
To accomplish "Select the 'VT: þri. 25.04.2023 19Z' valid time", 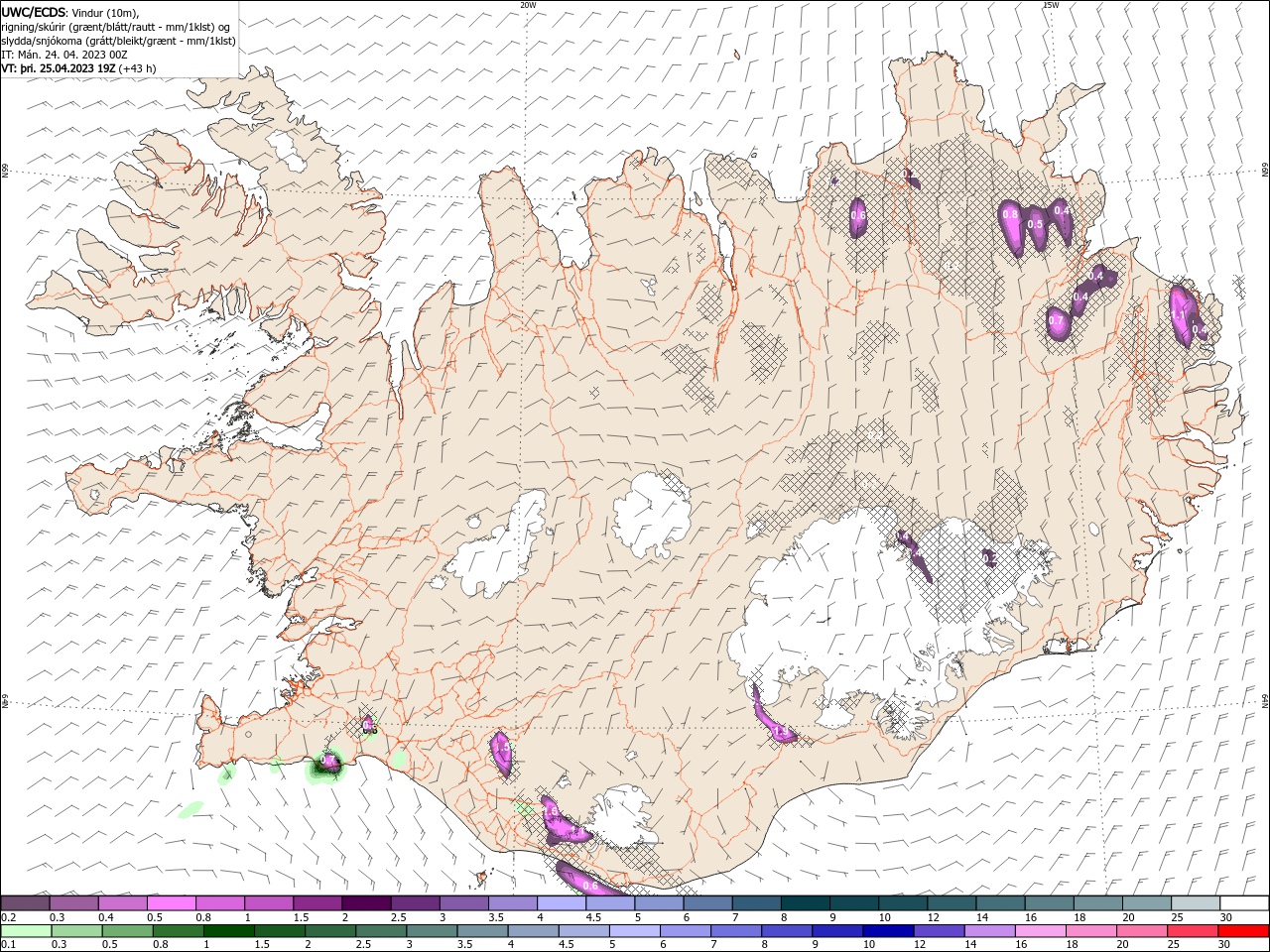I will coord(59,68).
